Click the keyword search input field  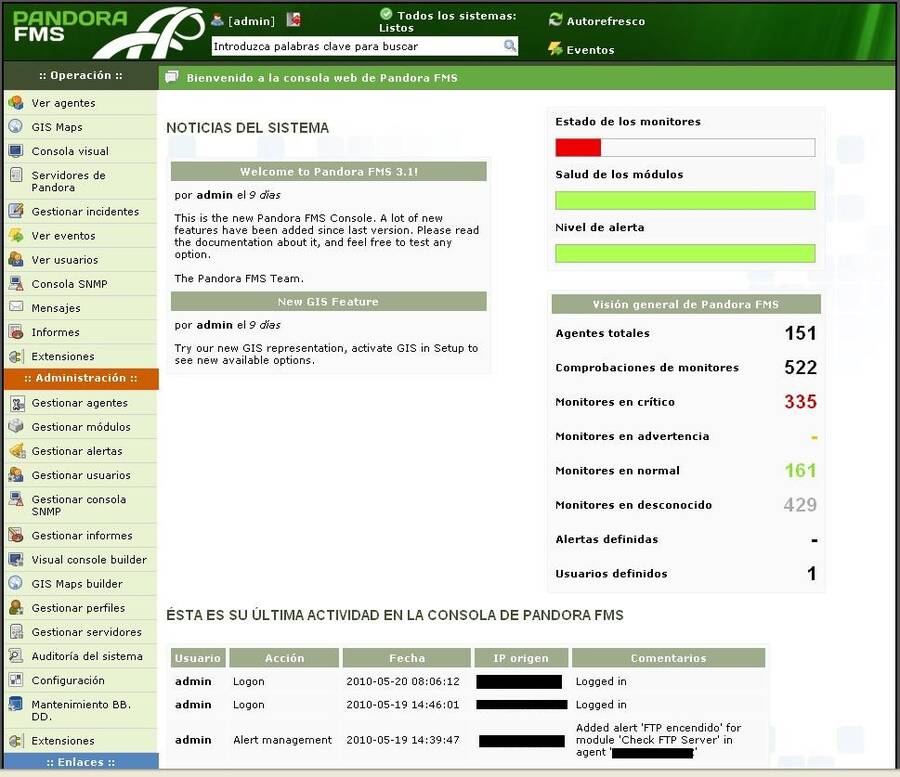(355, 46)
